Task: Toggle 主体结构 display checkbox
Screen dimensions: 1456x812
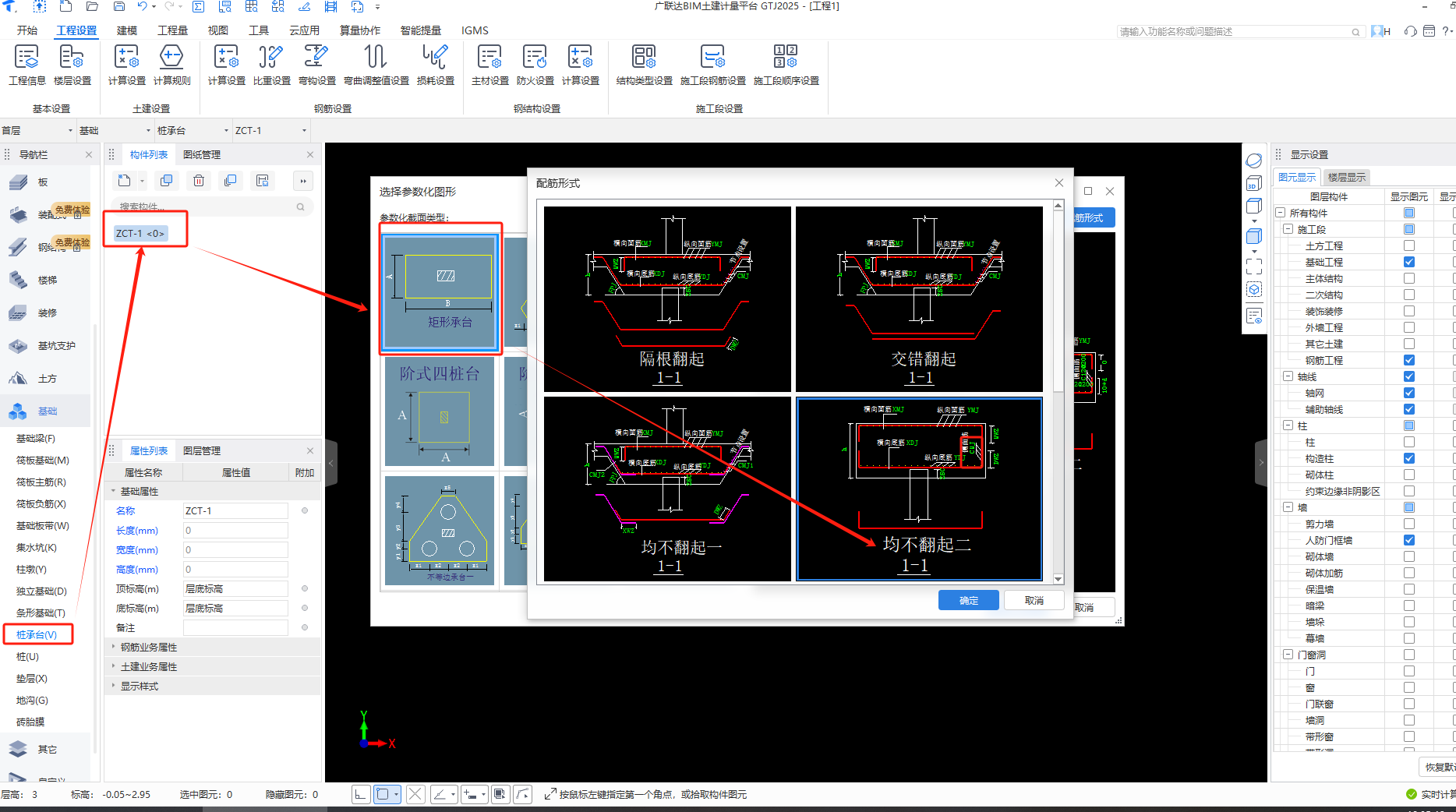Action: (1409, 278)
